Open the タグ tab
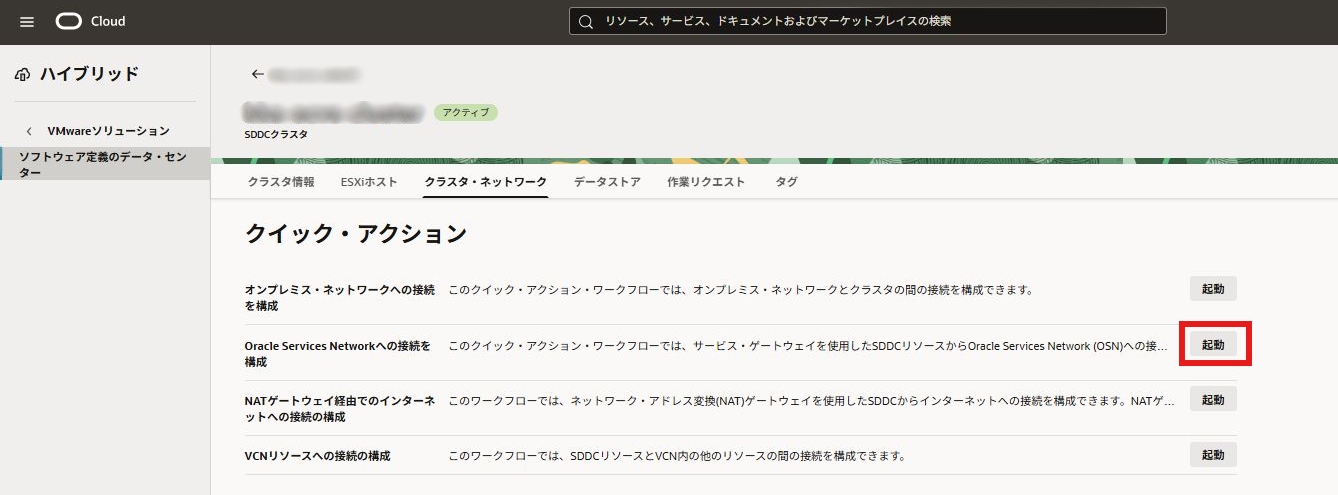Image resolution: width=1338 pixels, height=495 pixels. 786,182
